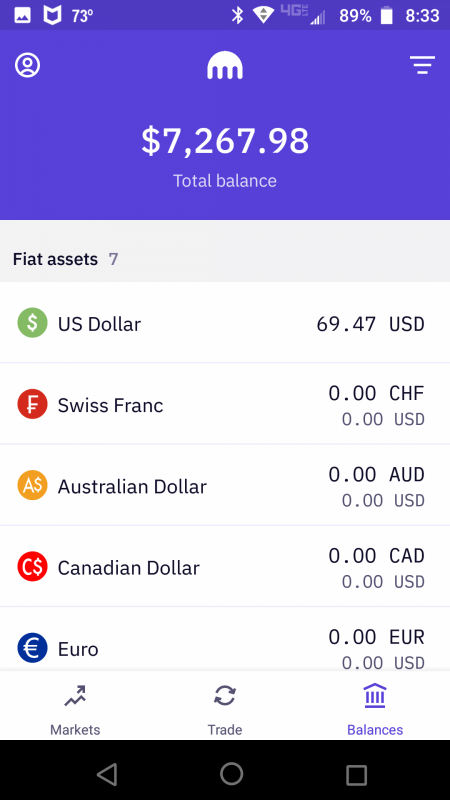Open the Swiss Franc balance row
This screenshot has width=450, height=800.
[x=225, y=404]
